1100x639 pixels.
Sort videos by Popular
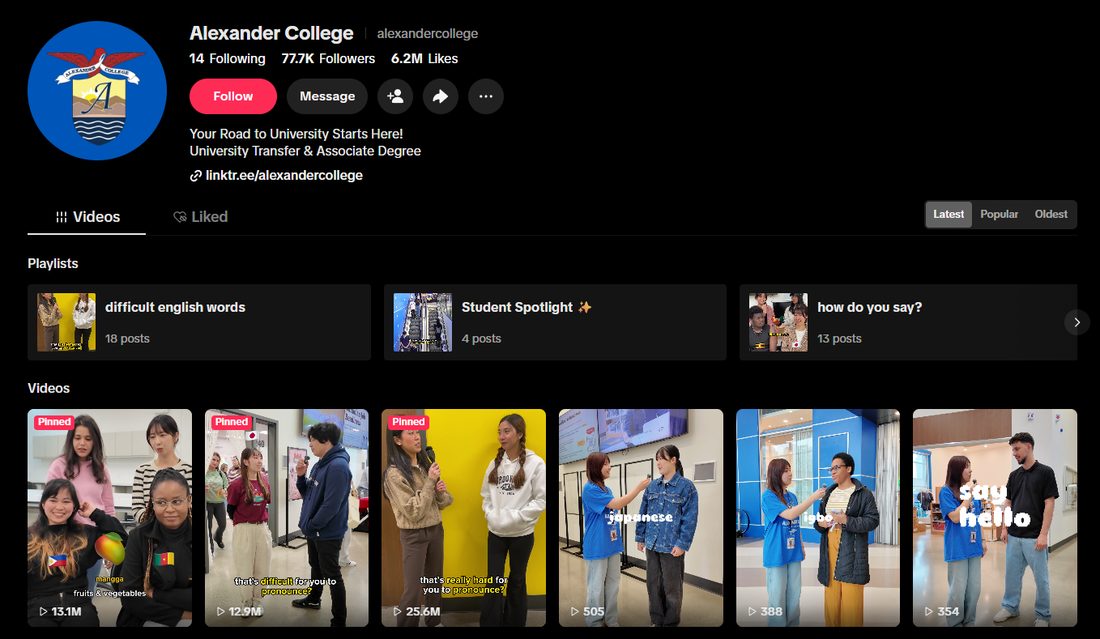tap(999, 215)
